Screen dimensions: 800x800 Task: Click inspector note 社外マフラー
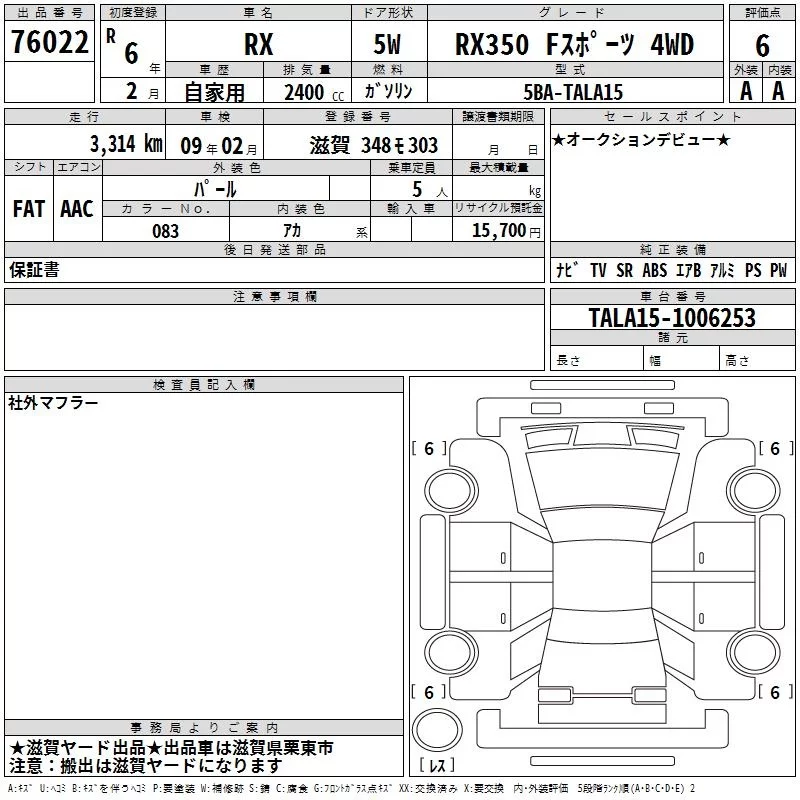coord(53,403)
